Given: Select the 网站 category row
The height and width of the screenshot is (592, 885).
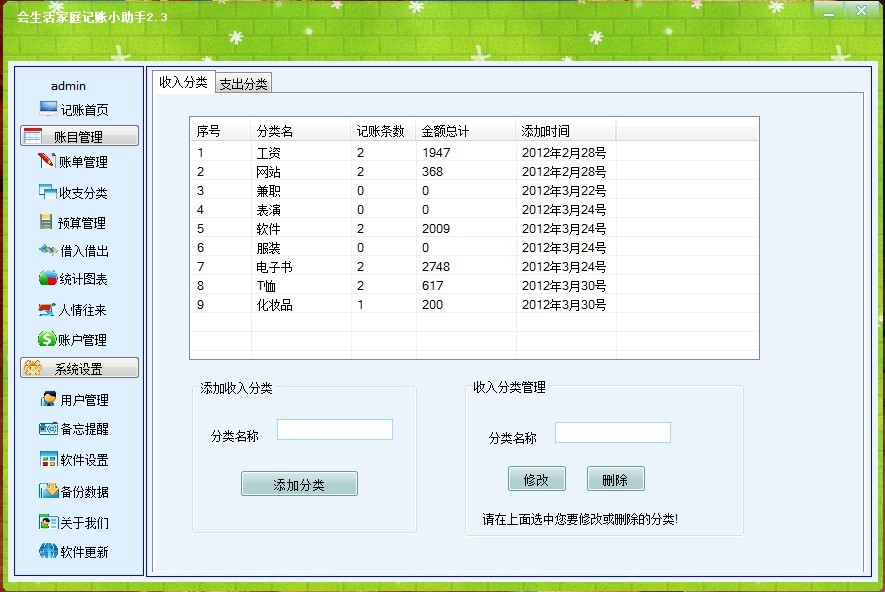Looking at the screenshot, I should click(474, 172).
